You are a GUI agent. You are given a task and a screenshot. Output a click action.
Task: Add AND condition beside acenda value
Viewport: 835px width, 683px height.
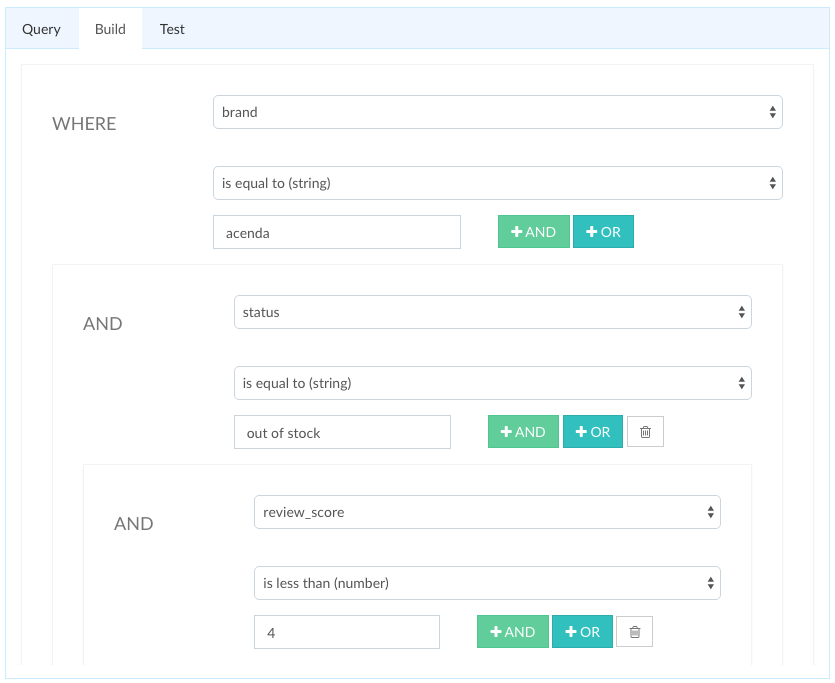534,232
